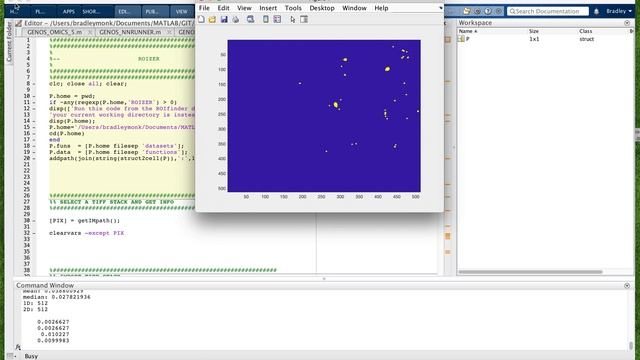Image resolution: width=640 pixels, height=360 pixels.
Task: Open Bradley account dropdown
Action: point(619,11)
